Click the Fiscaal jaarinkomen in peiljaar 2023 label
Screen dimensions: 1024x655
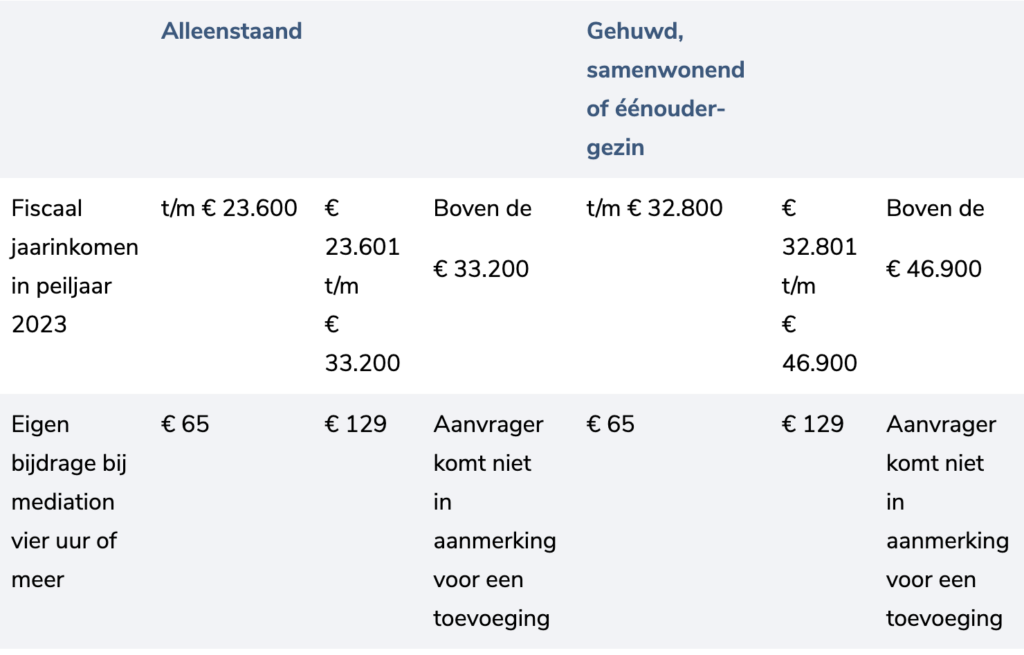coord(74,266)
